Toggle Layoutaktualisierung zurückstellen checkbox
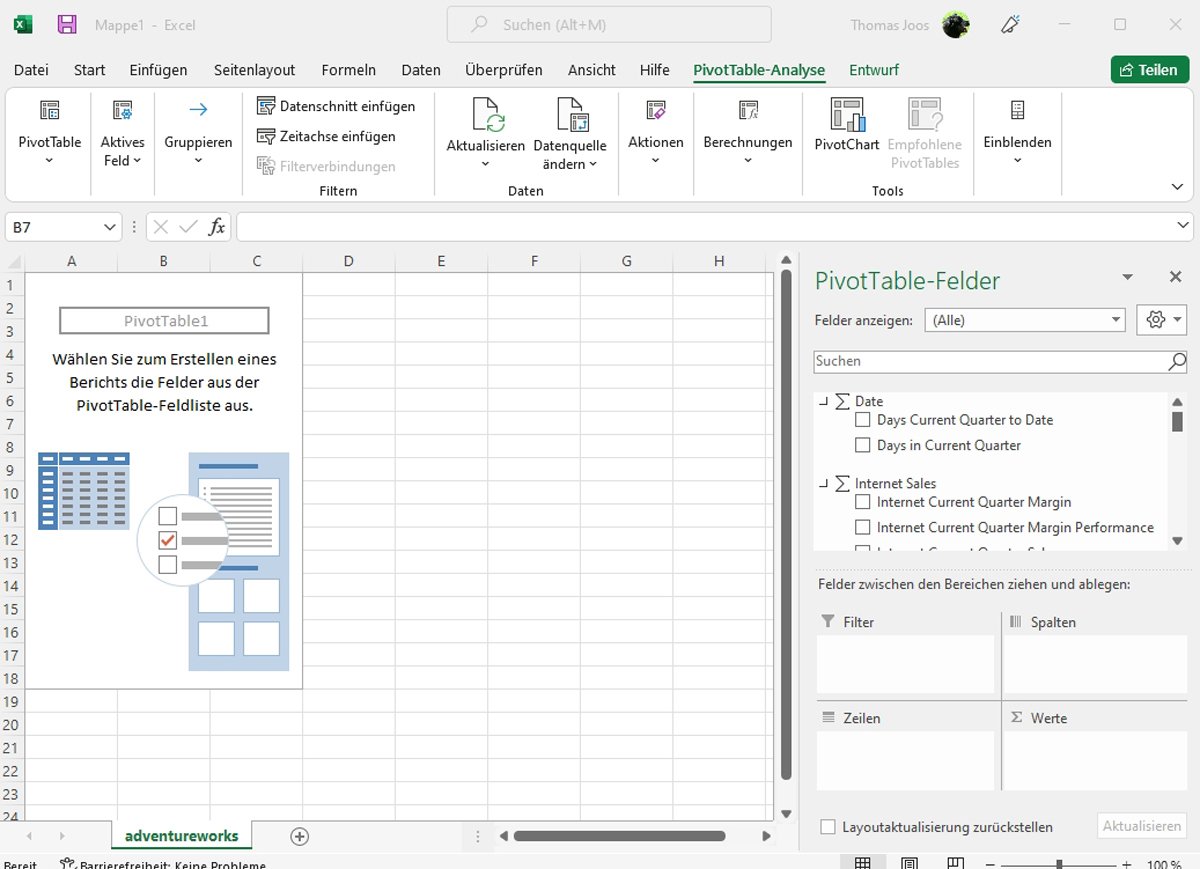This screenshot has height=869, width=1200. pos(828,827)
